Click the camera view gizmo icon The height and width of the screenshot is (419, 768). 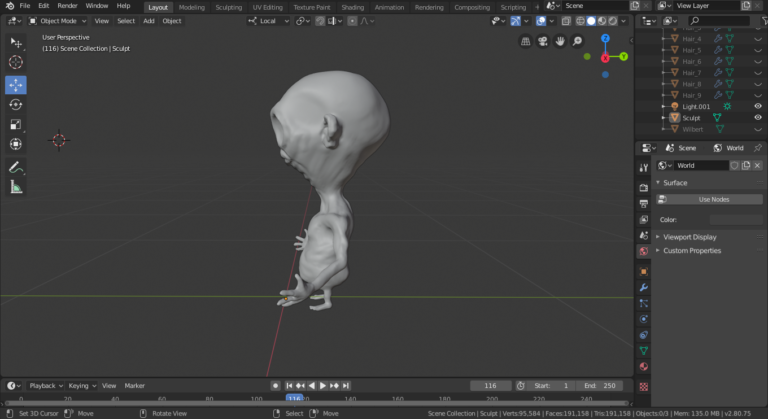543,42
